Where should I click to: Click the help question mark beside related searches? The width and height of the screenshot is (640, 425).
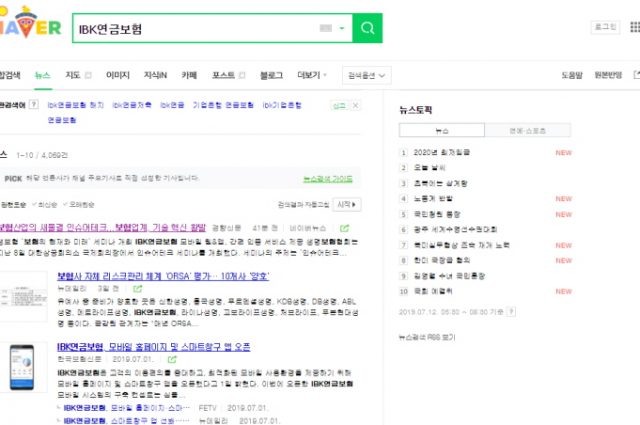(x=34, y=104)
